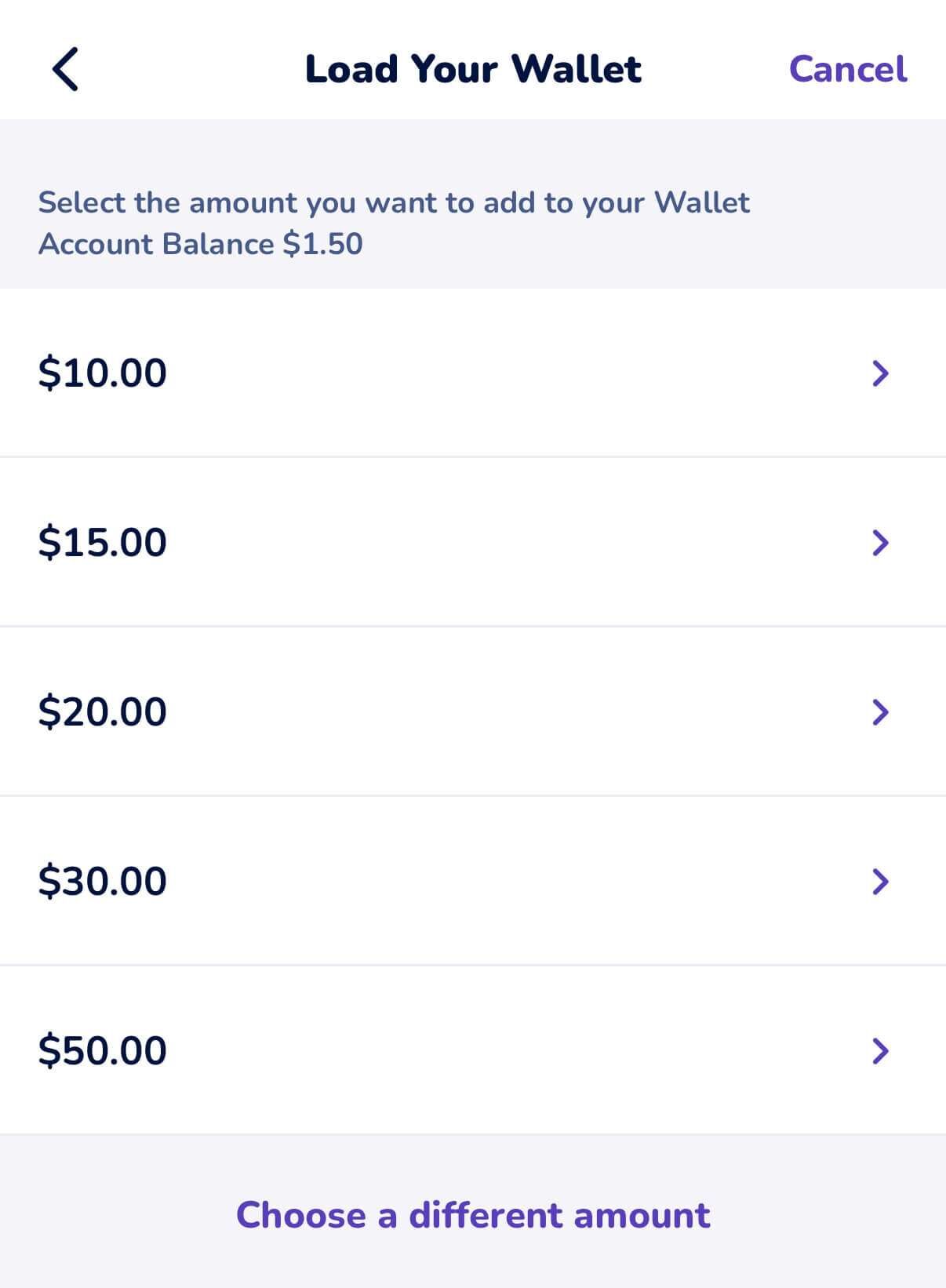Click the Account Balance $1.50 text

tap(201, 244)
